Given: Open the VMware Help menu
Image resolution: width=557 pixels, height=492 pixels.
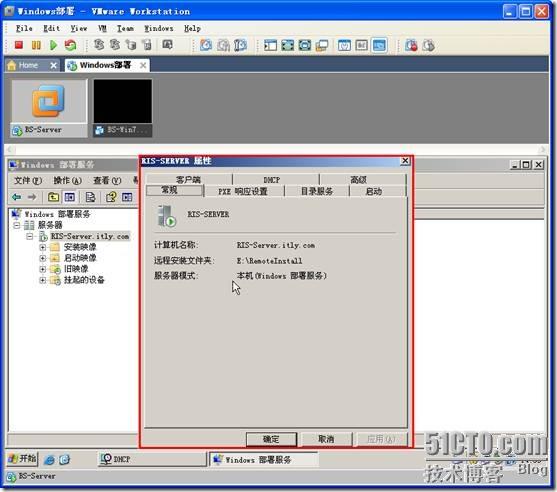Looking at the screenshot, I should tap(192, 28).
